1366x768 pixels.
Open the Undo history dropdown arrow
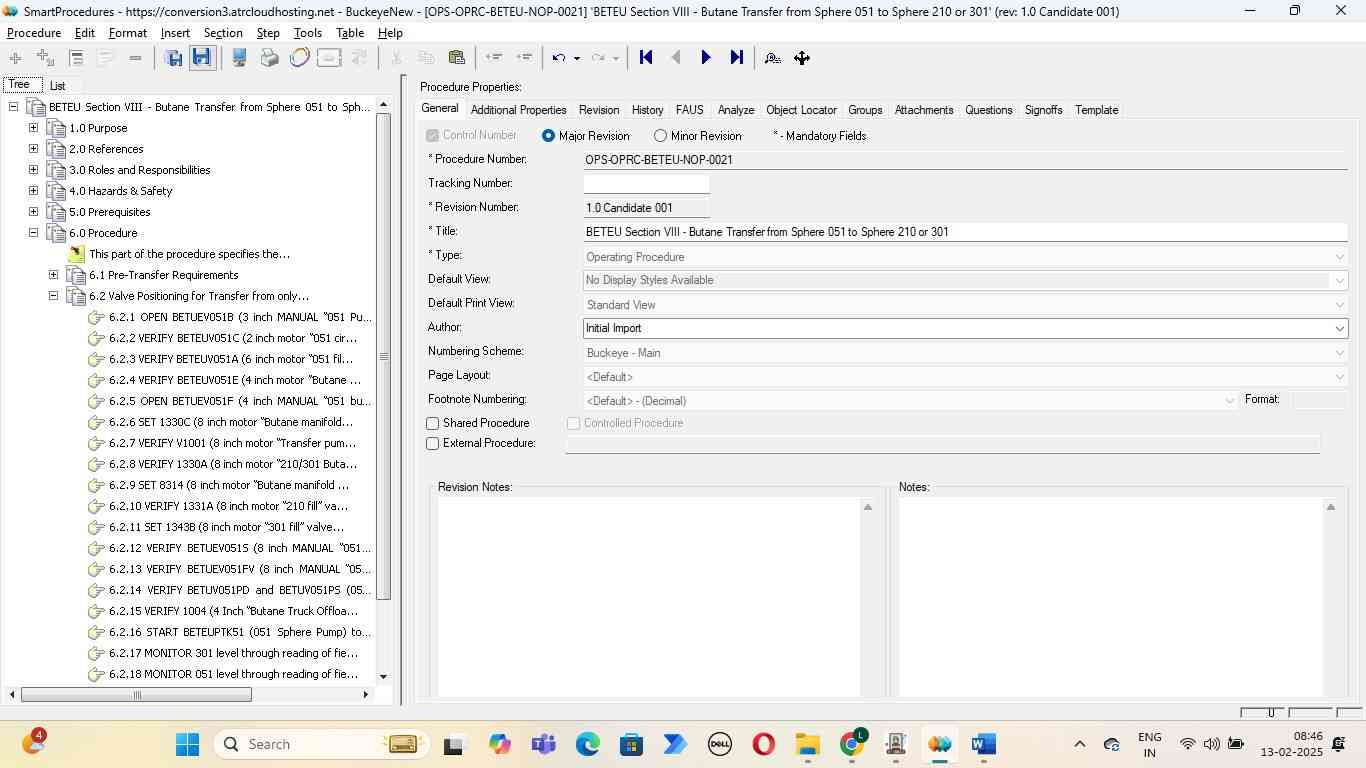point(577,58)
